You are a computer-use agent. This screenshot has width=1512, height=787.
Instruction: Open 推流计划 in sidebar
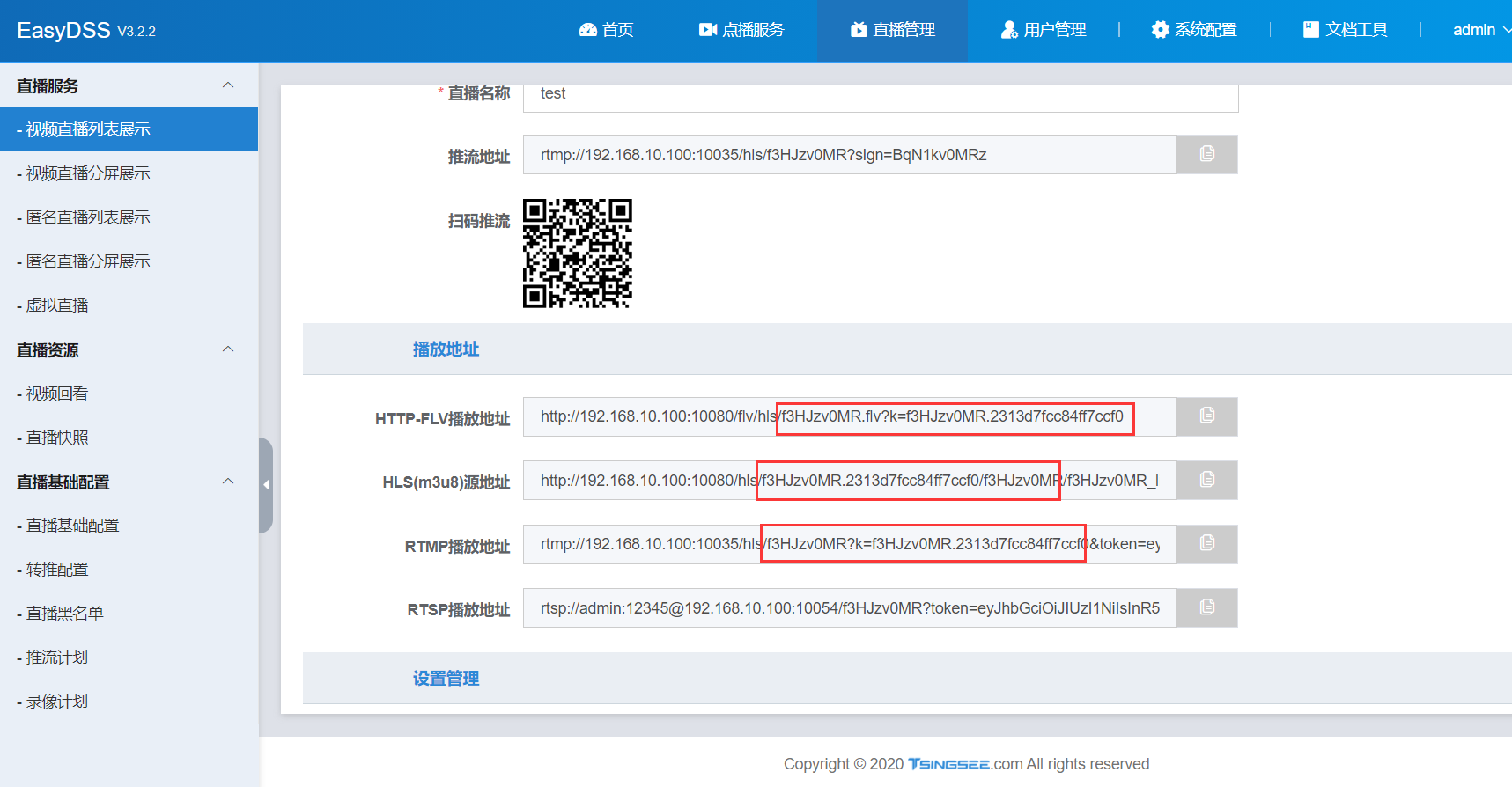pyautogui.click(x=129, y=658)
